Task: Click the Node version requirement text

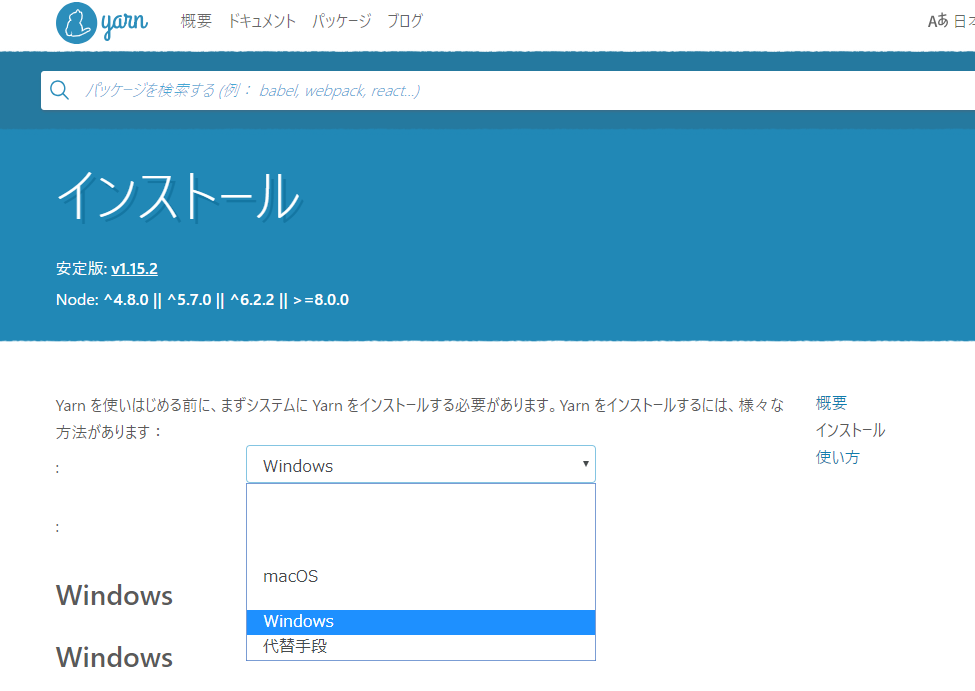Action: tap(203, 300)
